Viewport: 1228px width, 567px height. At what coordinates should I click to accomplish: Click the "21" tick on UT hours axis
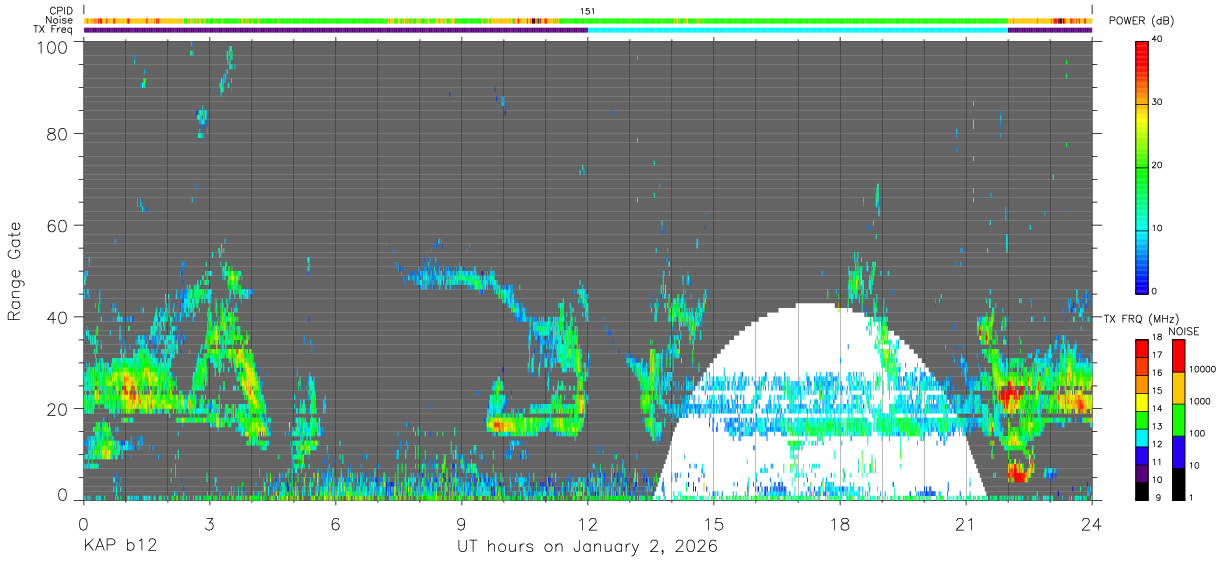[x=966, y=523]
